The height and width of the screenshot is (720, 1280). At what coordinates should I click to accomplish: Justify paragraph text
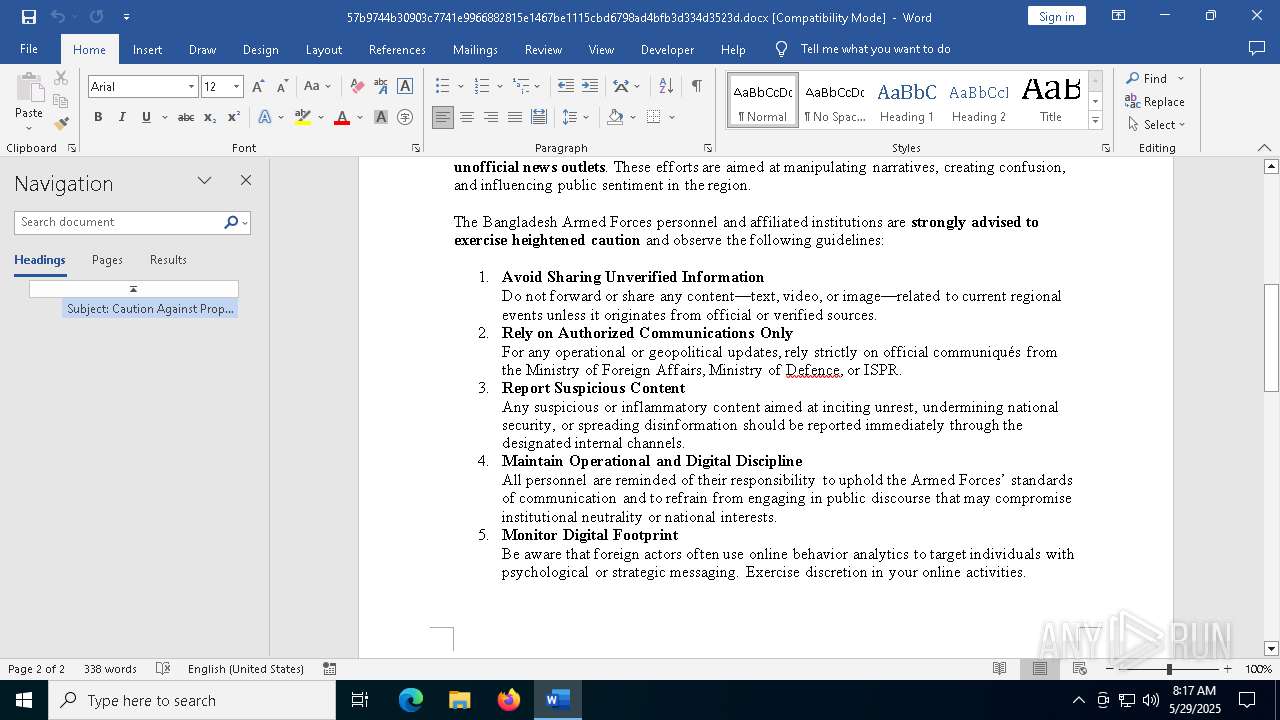pos(515,117)
